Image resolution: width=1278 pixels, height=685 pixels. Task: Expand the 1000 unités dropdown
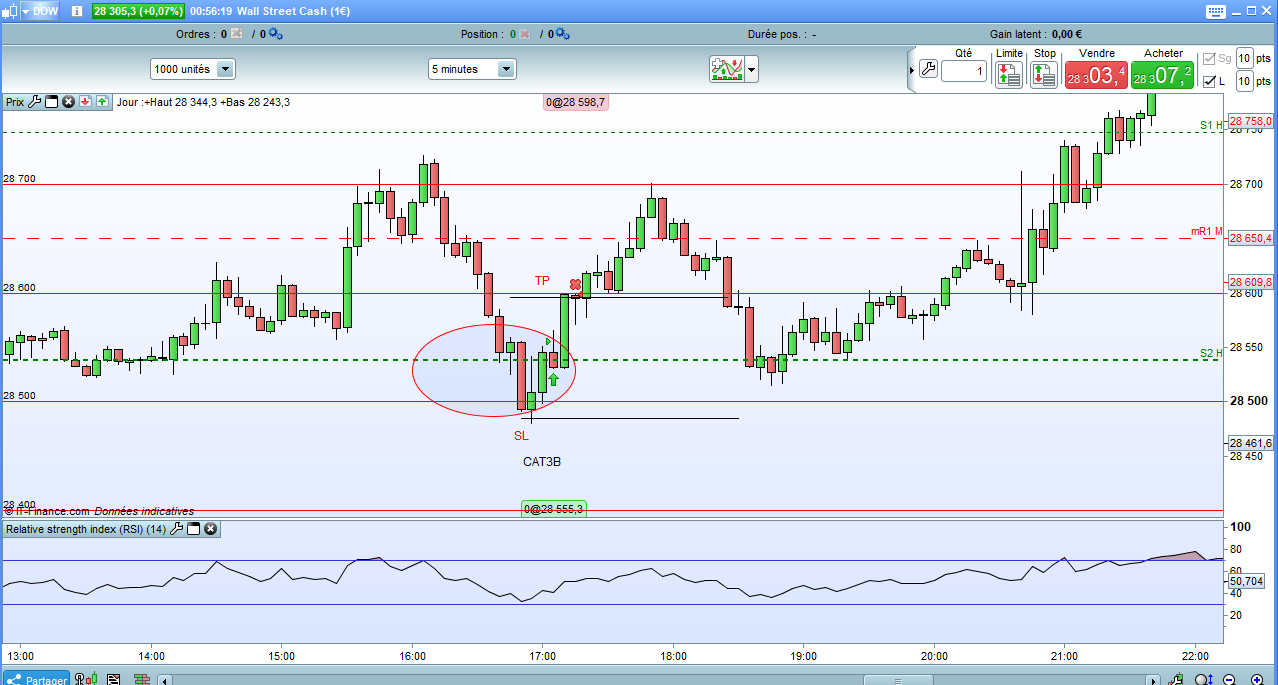pyautogui.click(x=193, y=69)
